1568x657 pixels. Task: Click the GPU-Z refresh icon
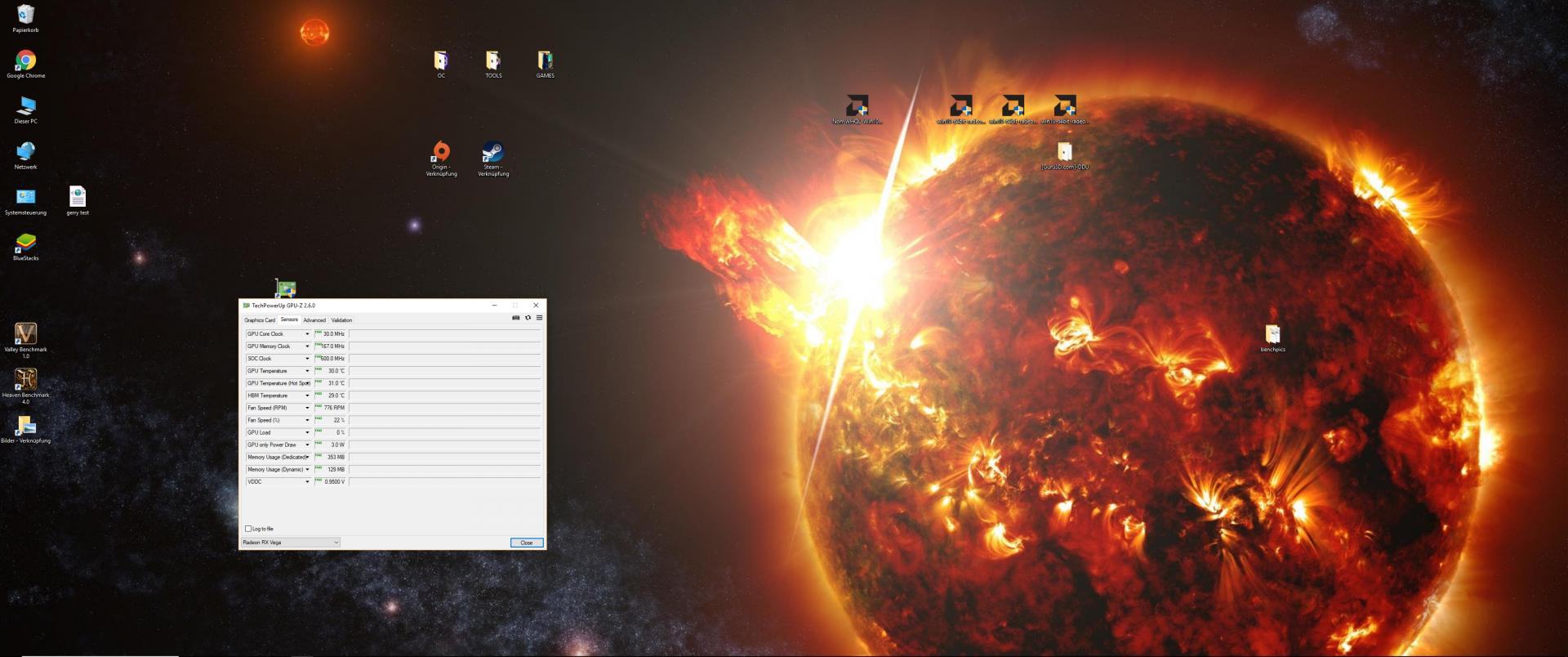(528, 318)
